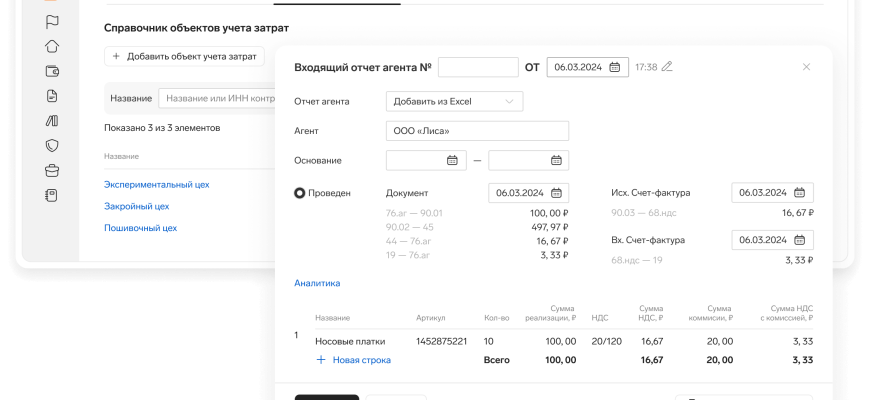Open the Вх. Счет-фактура date picker
Screen dimensions: 870x400
tap(799, 240)
